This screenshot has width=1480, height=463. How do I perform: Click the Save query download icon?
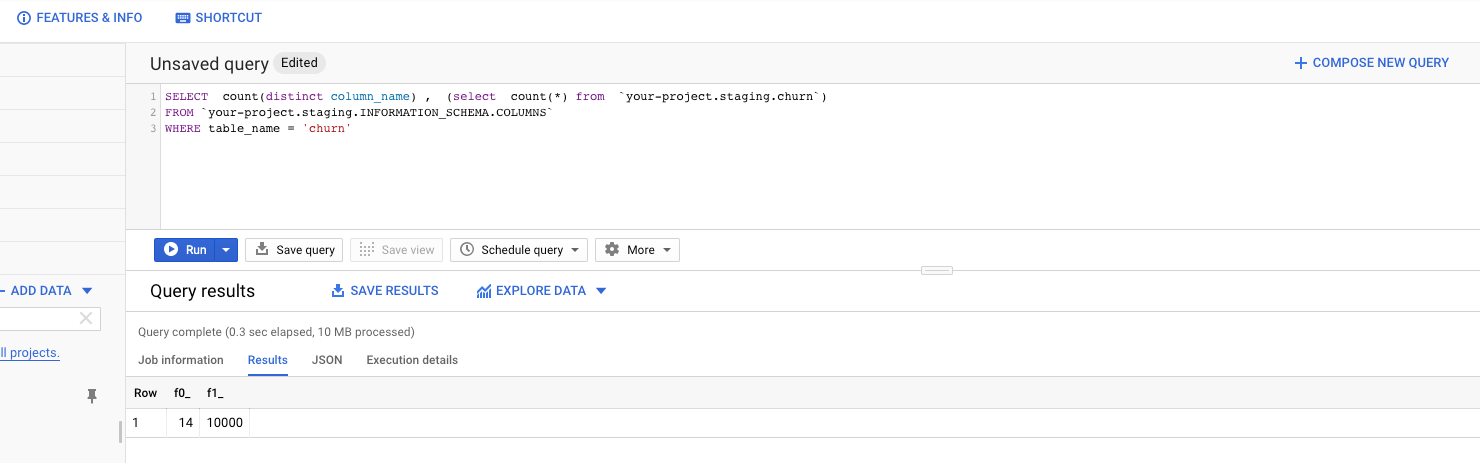click(x=262, y=250)
